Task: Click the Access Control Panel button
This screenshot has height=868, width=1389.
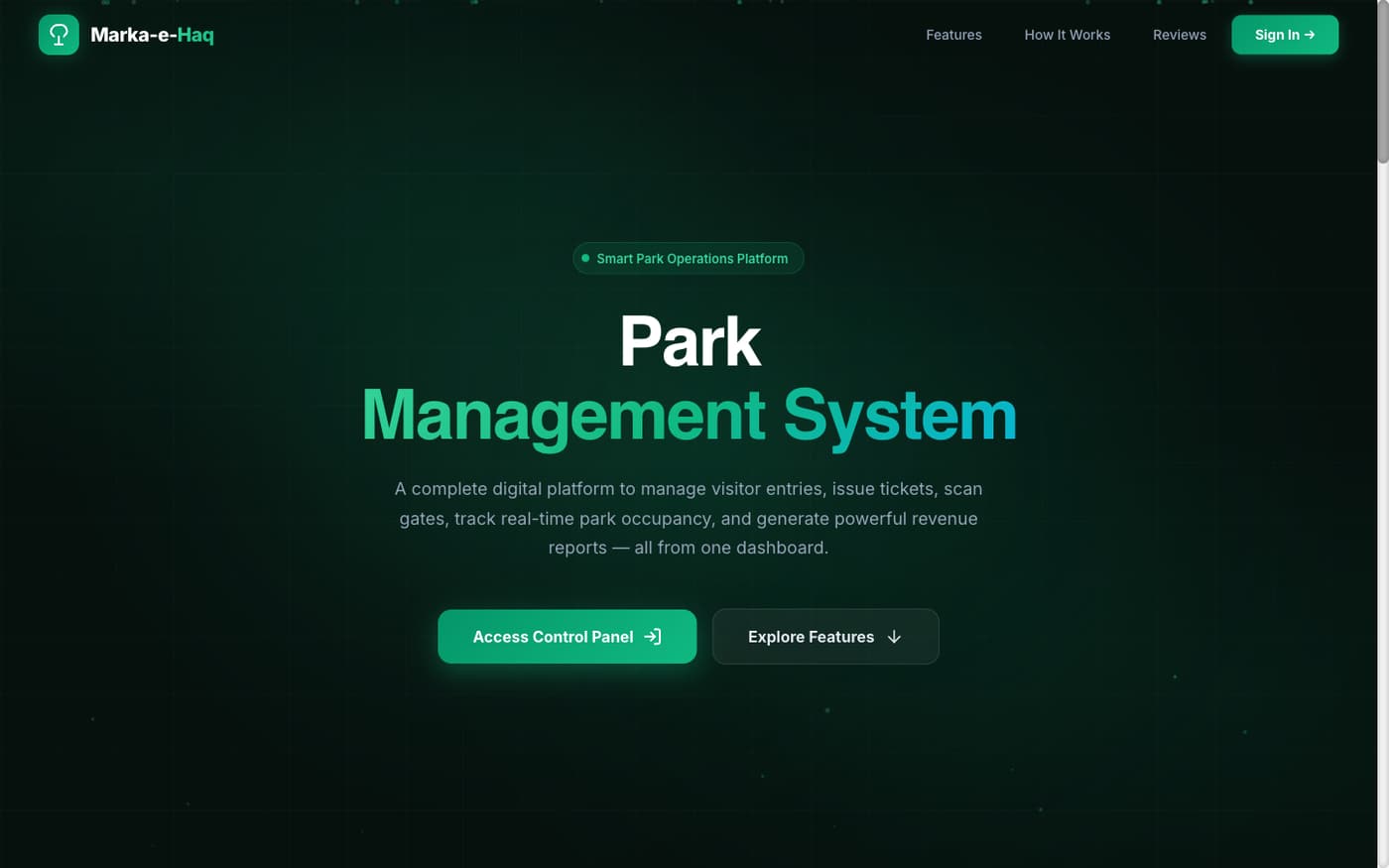Action: [567, 637]
